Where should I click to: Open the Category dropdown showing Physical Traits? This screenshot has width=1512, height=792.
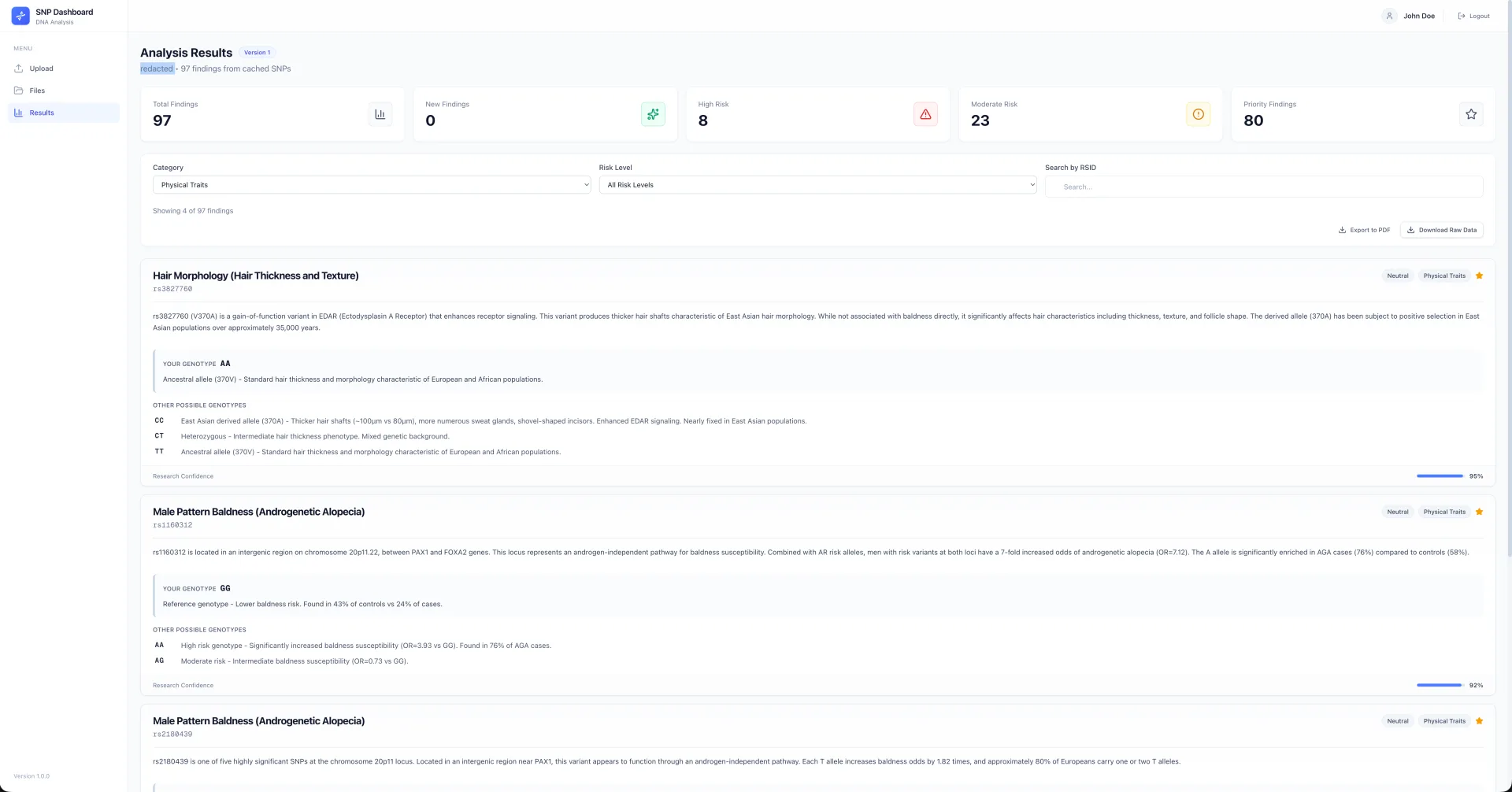371,185
